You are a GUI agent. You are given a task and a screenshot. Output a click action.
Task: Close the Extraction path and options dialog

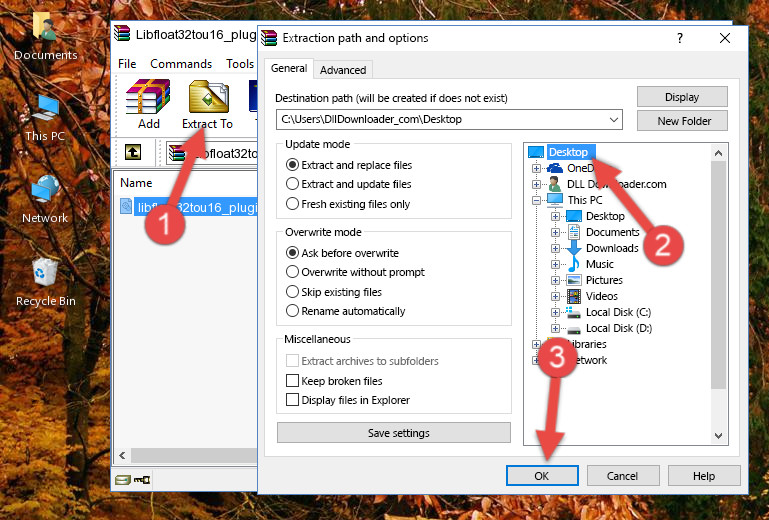pos(725,38)
